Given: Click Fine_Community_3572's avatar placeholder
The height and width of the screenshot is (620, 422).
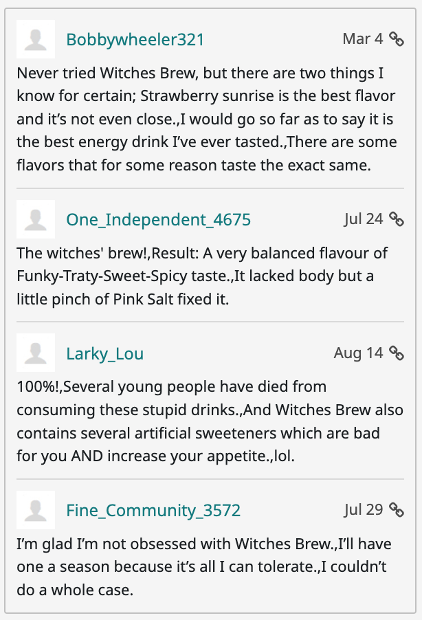Looking at the screenshot, I should (x=36, y=510).
